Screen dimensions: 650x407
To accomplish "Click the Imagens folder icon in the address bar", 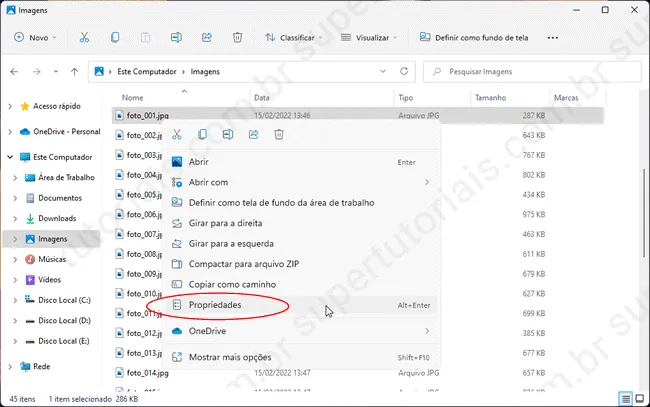I will point(99,71).
